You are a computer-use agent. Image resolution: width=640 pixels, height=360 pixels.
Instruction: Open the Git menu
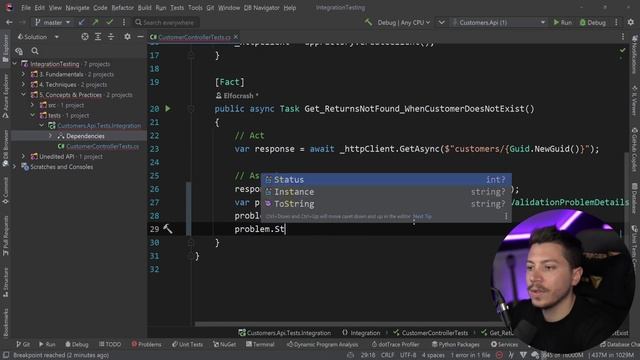210,8
